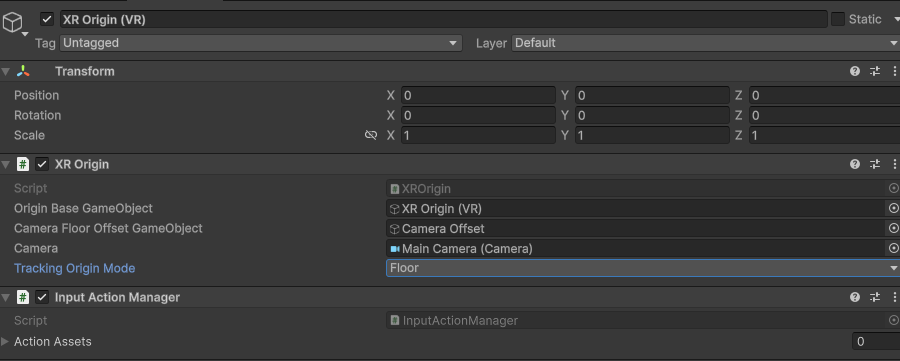This screenshot has height=361, width=900.
Task: Click the Camera Floor Offset GameObject label
Action: click(x=108, y=228)
